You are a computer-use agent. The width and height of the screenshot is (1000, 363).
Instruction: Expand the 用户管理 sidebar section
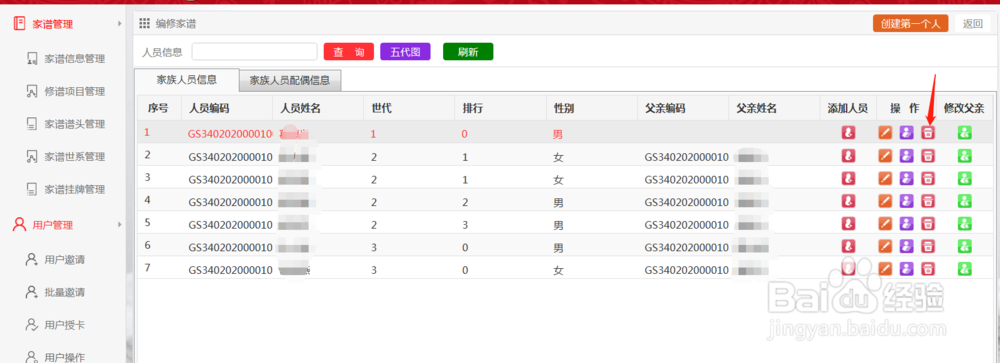pos(120,225)
